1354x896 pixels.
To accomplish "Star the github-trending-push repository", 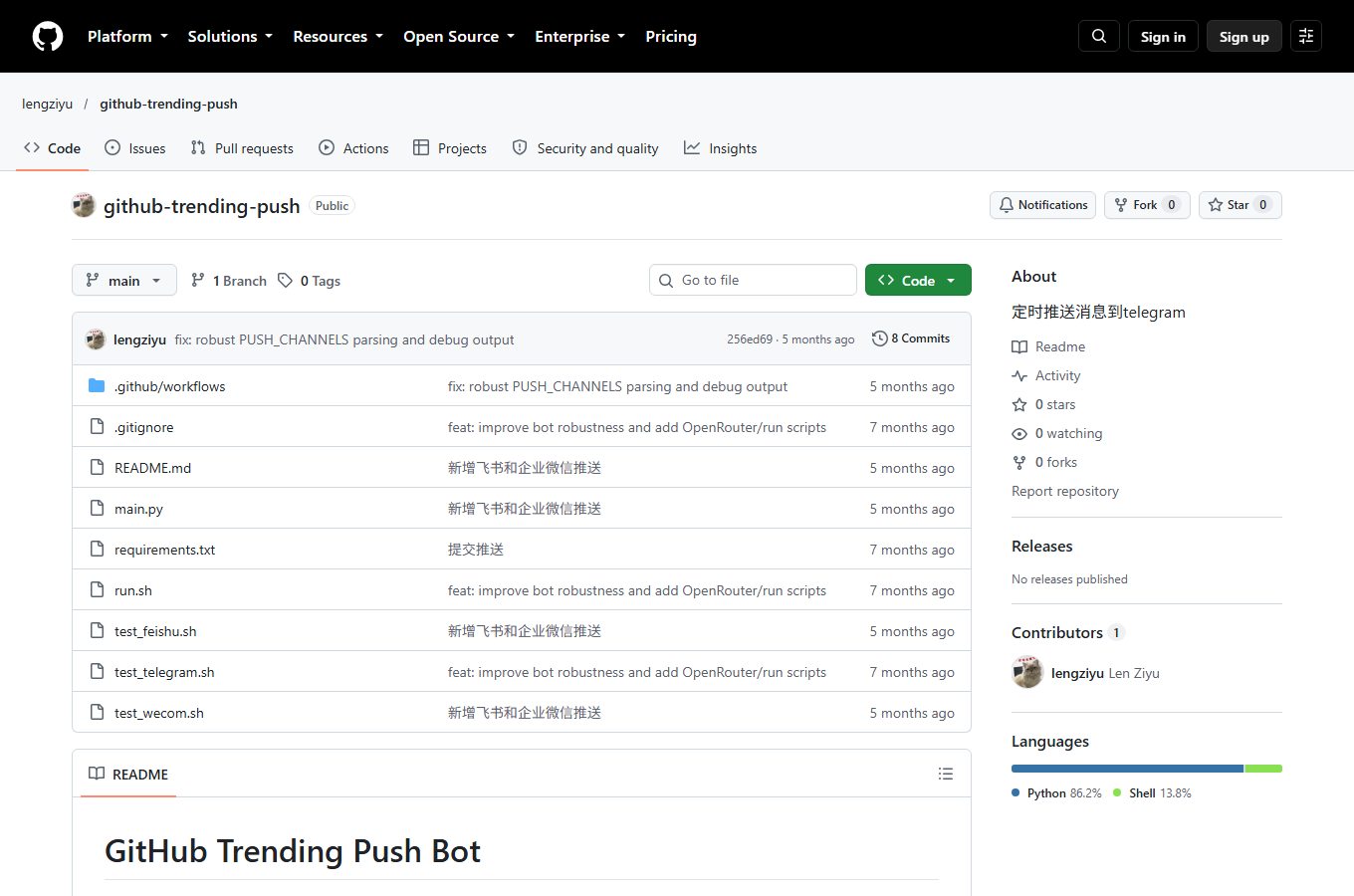I will 1240,205.
